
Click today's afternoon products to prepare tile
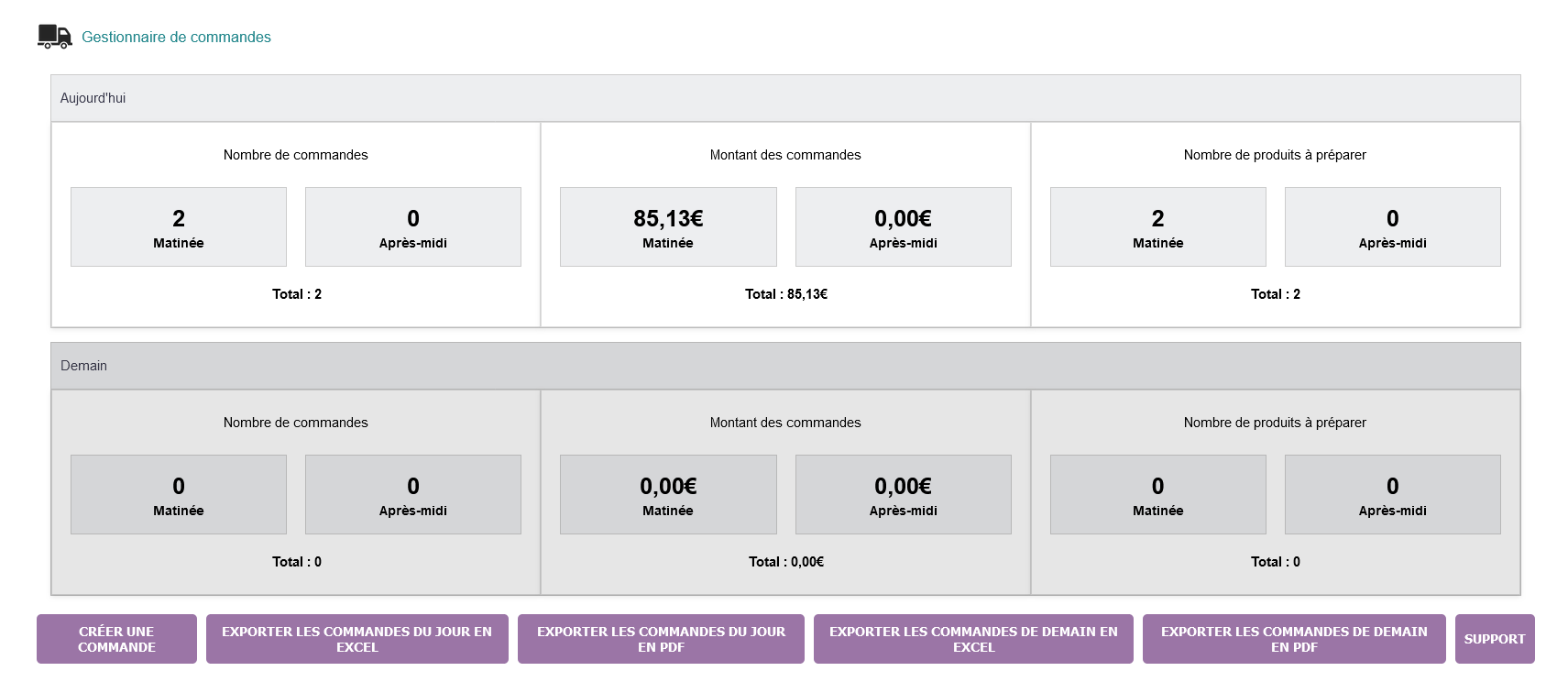tap(1392, 227)
